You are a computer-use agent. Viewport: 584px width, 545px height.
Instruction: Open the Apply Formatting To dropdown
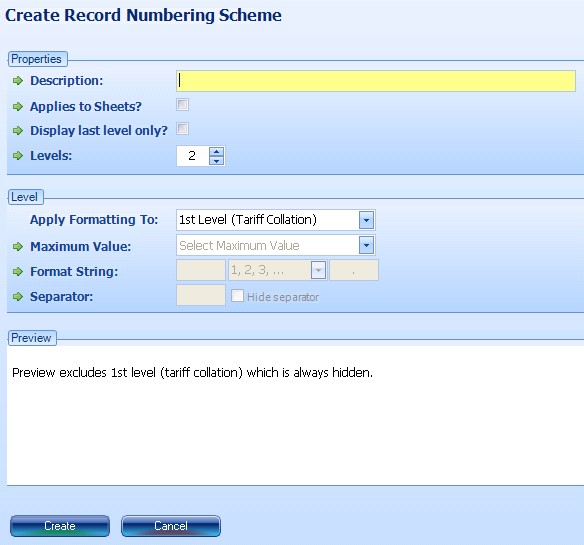pos(366,220)
